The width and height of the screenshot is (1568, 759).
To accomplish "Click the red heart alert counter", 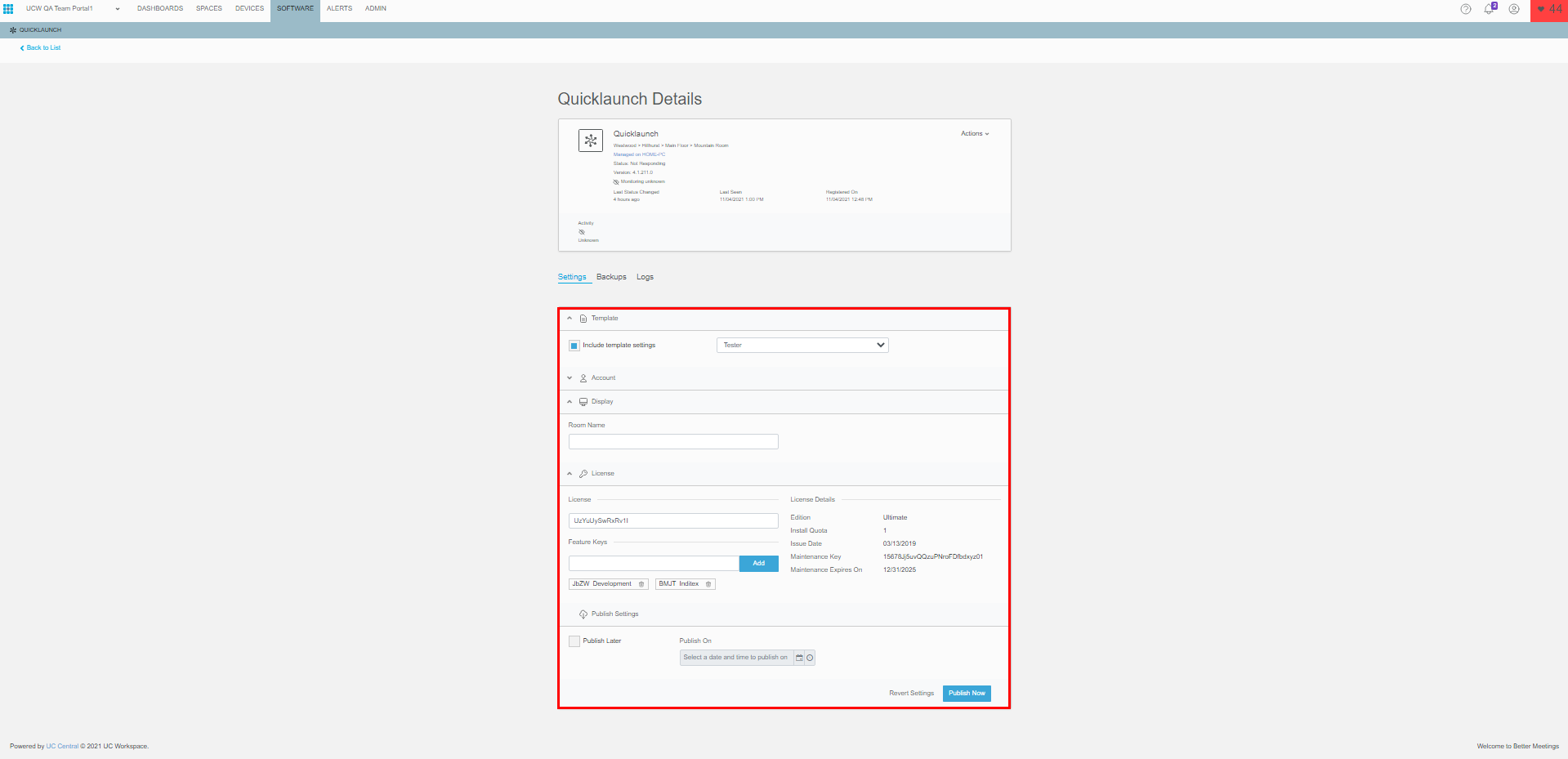I will (1549, 10).
